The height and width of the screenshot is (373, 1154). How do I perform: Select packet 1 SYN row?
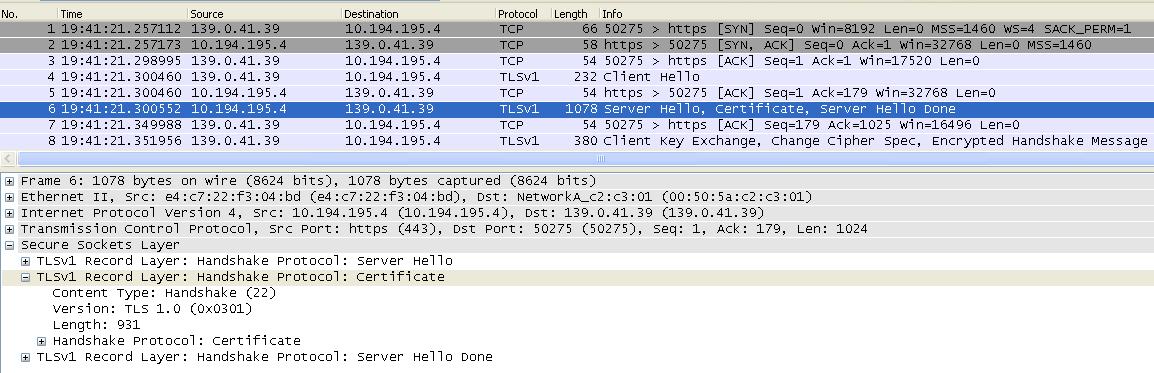[x=577, y=29]
